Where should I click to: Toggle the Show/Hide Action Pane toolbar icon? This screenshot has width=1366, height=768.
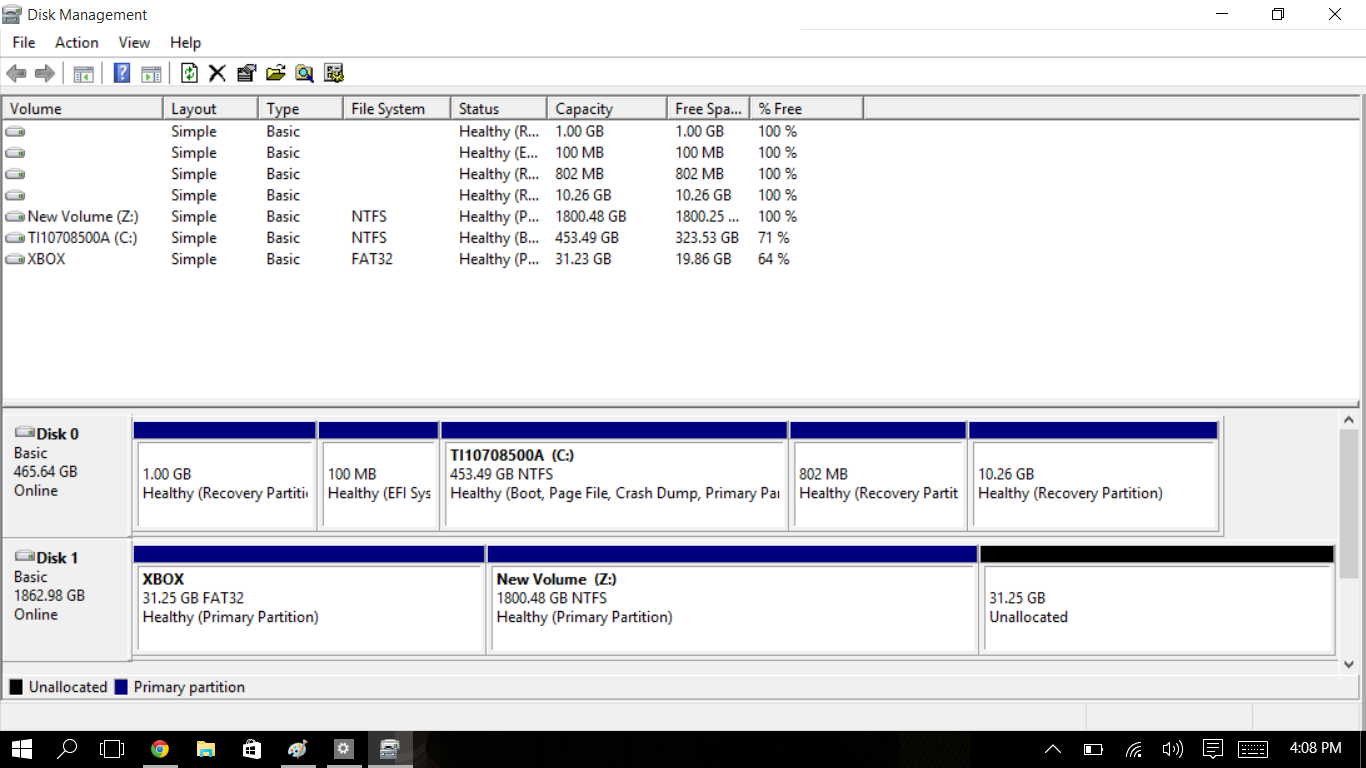click(x=151, y=73)
